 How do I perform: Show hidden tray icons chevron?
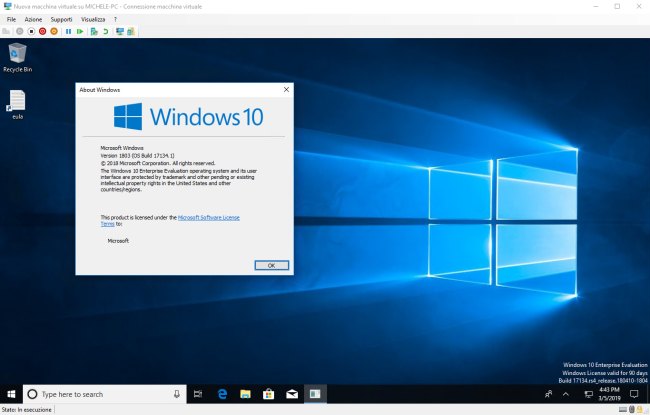pos(566,394)
